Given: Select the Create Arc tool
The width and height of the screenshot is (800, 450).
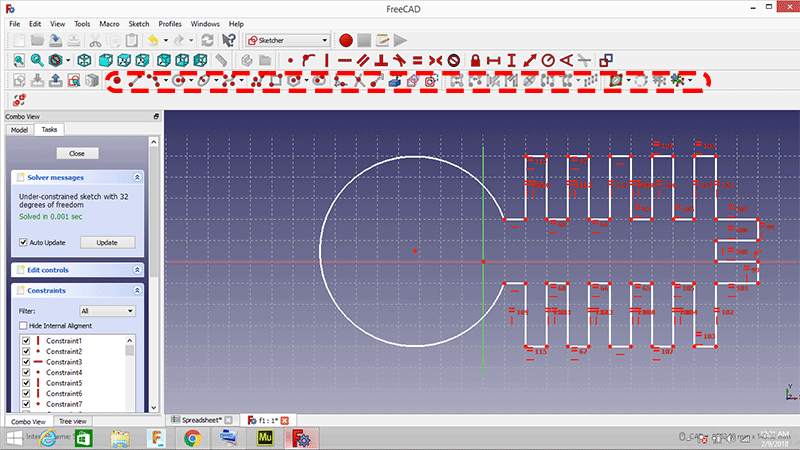Looking at the screenshot, I should 154,81.
